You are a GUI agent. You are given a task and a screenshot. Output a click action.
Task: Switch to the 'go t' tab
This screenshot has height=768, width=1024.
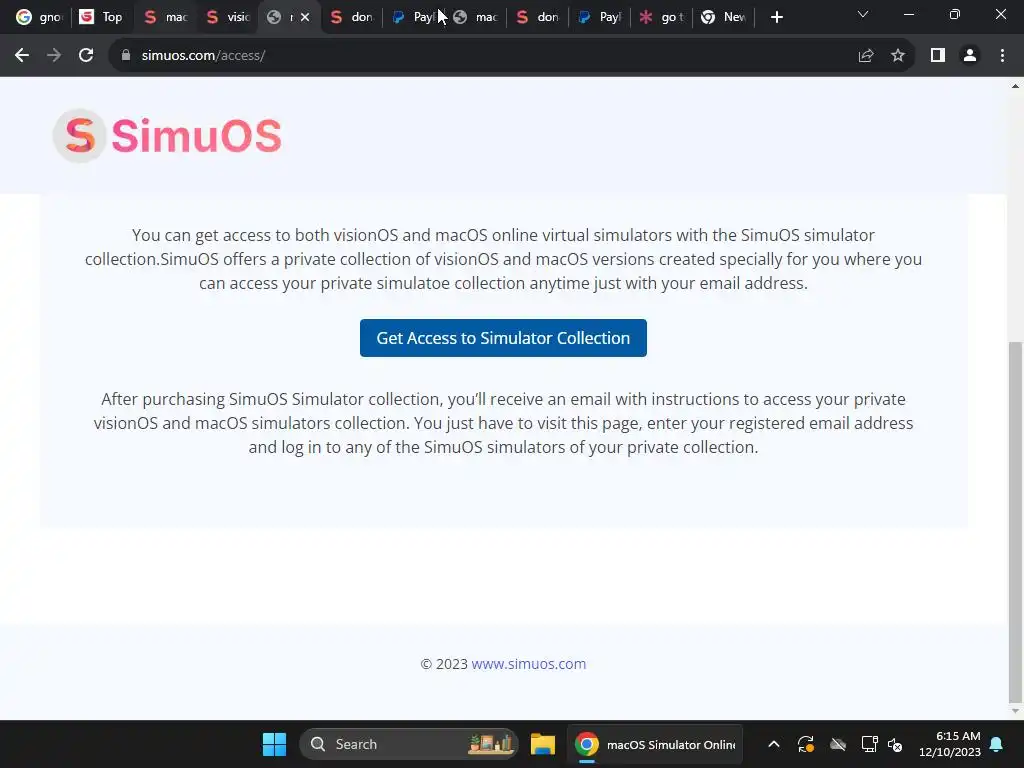[x=661, y=17]
